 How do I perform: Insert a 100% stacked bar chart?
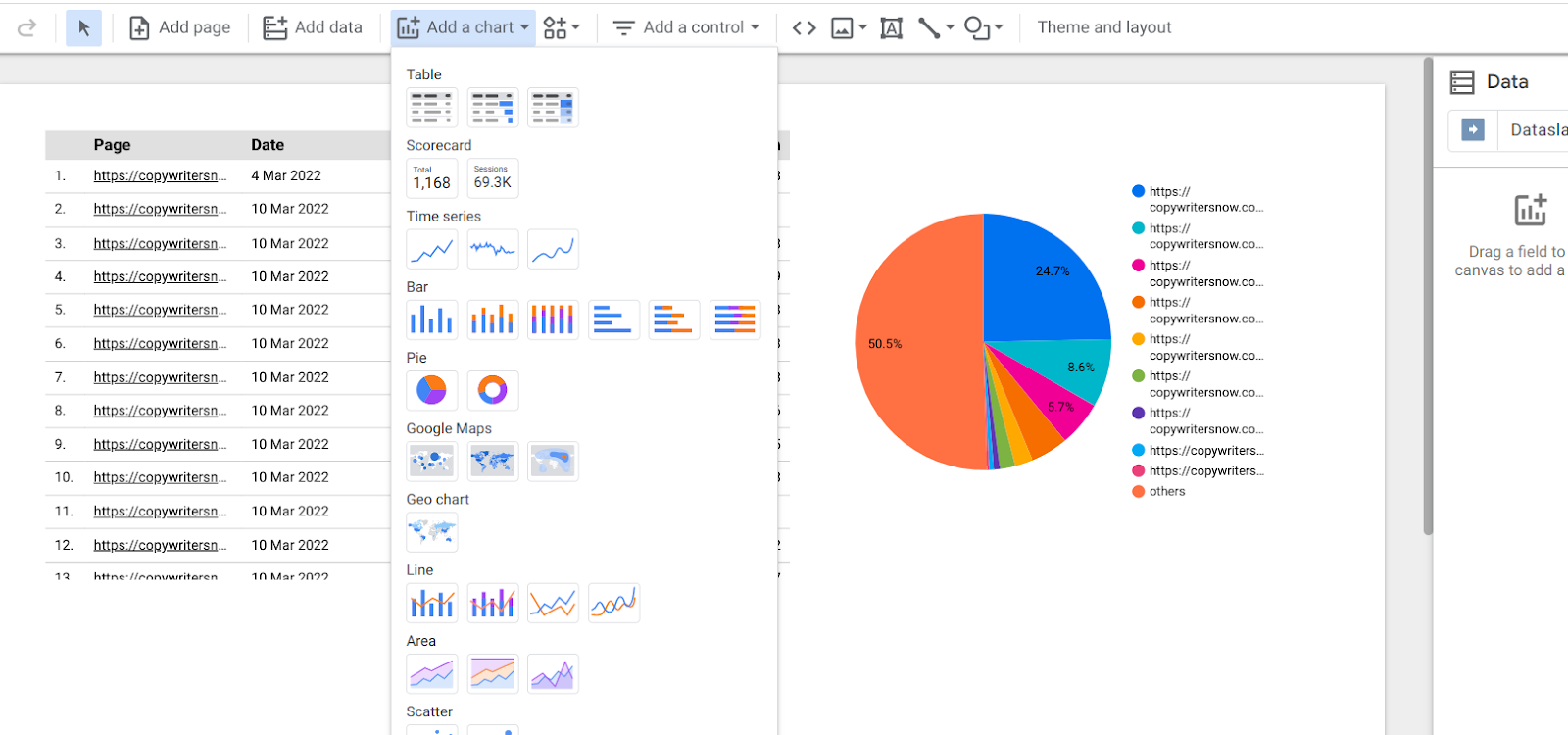735,319
